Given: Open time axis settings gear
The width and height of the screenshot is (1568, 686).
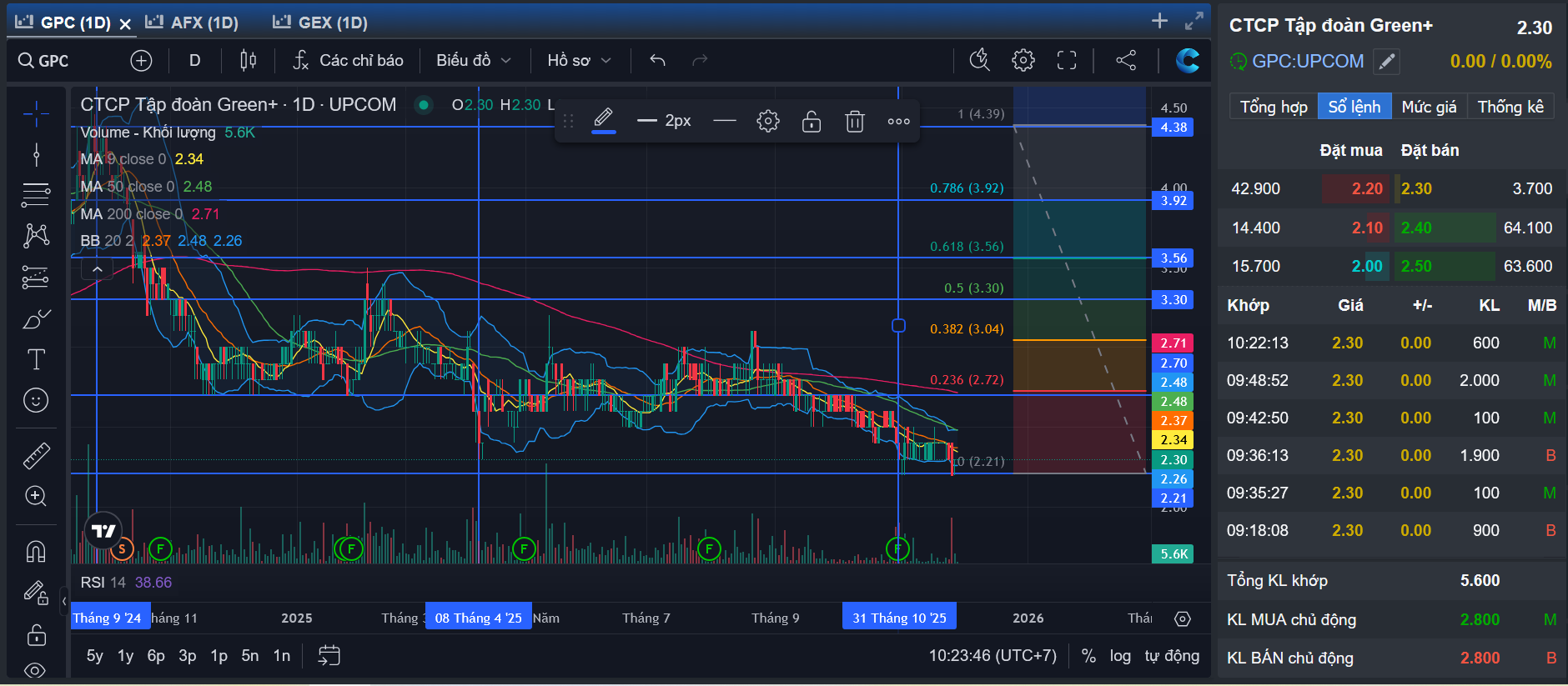Looking at the screenshot, I should pyautogui.click(x=1183, y=618).
